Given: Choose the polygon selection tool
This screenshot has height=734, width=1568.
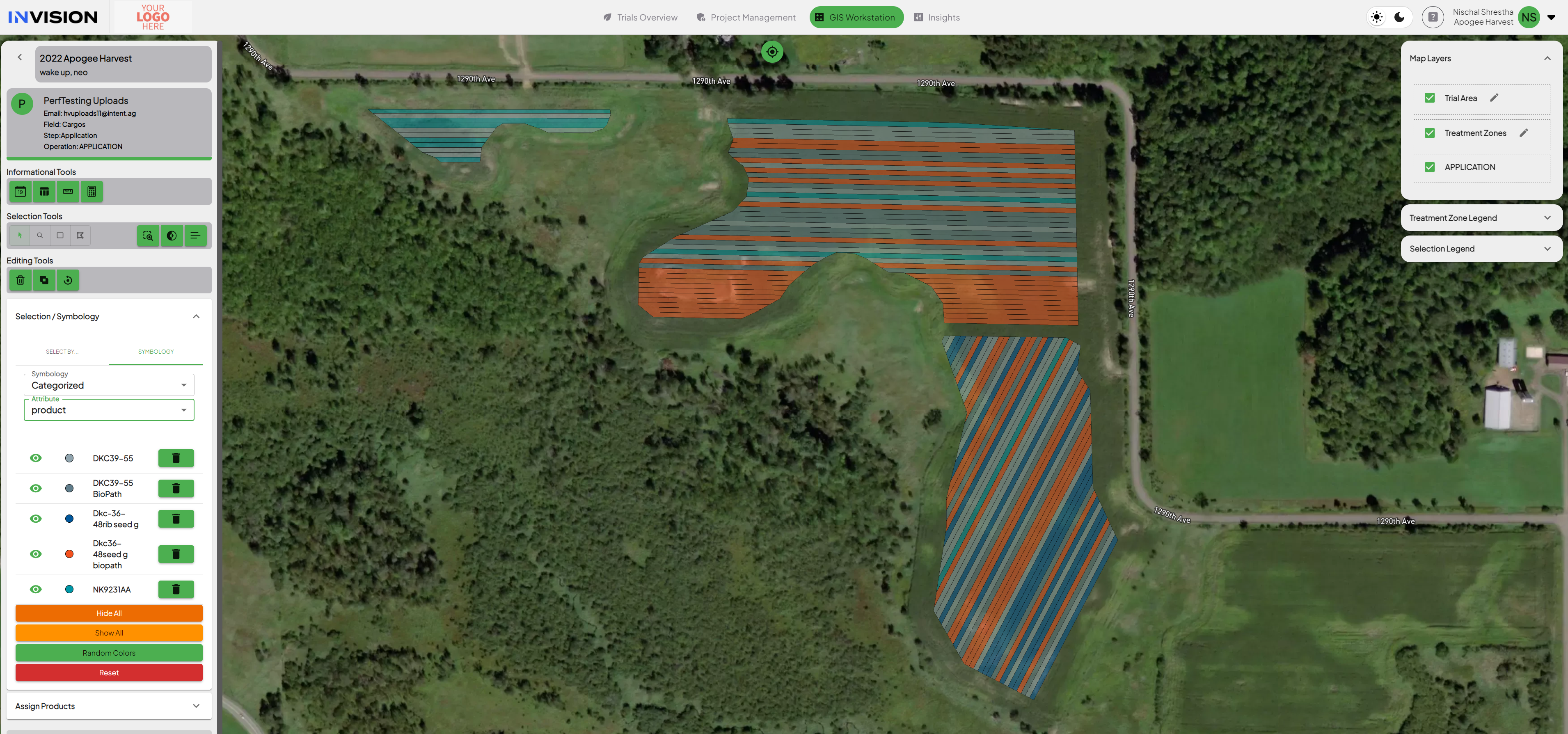Looking at the screenshot, I should 80,236.
